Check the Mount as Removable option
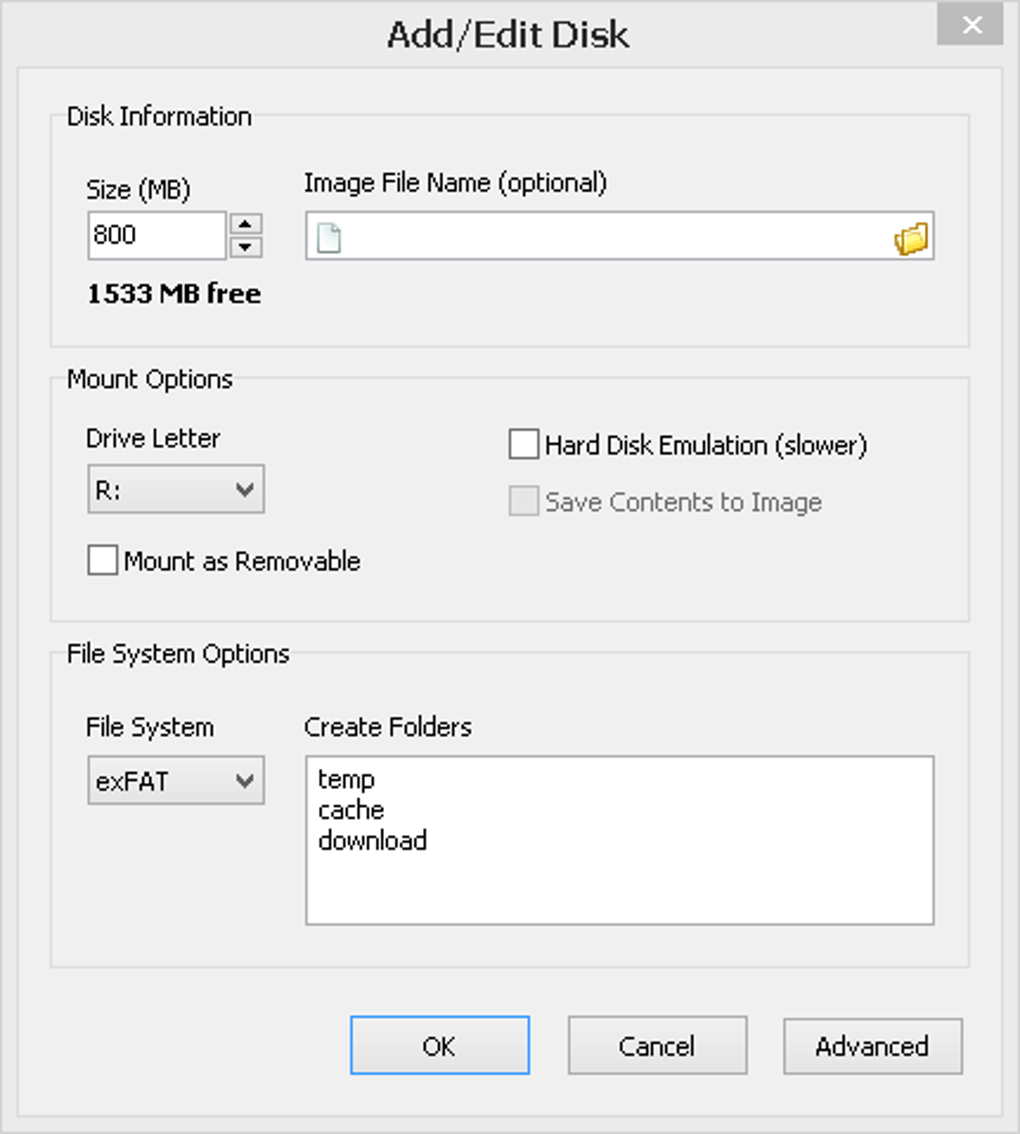Screen dimensions: 1020x1134 (x=103, y=561)
